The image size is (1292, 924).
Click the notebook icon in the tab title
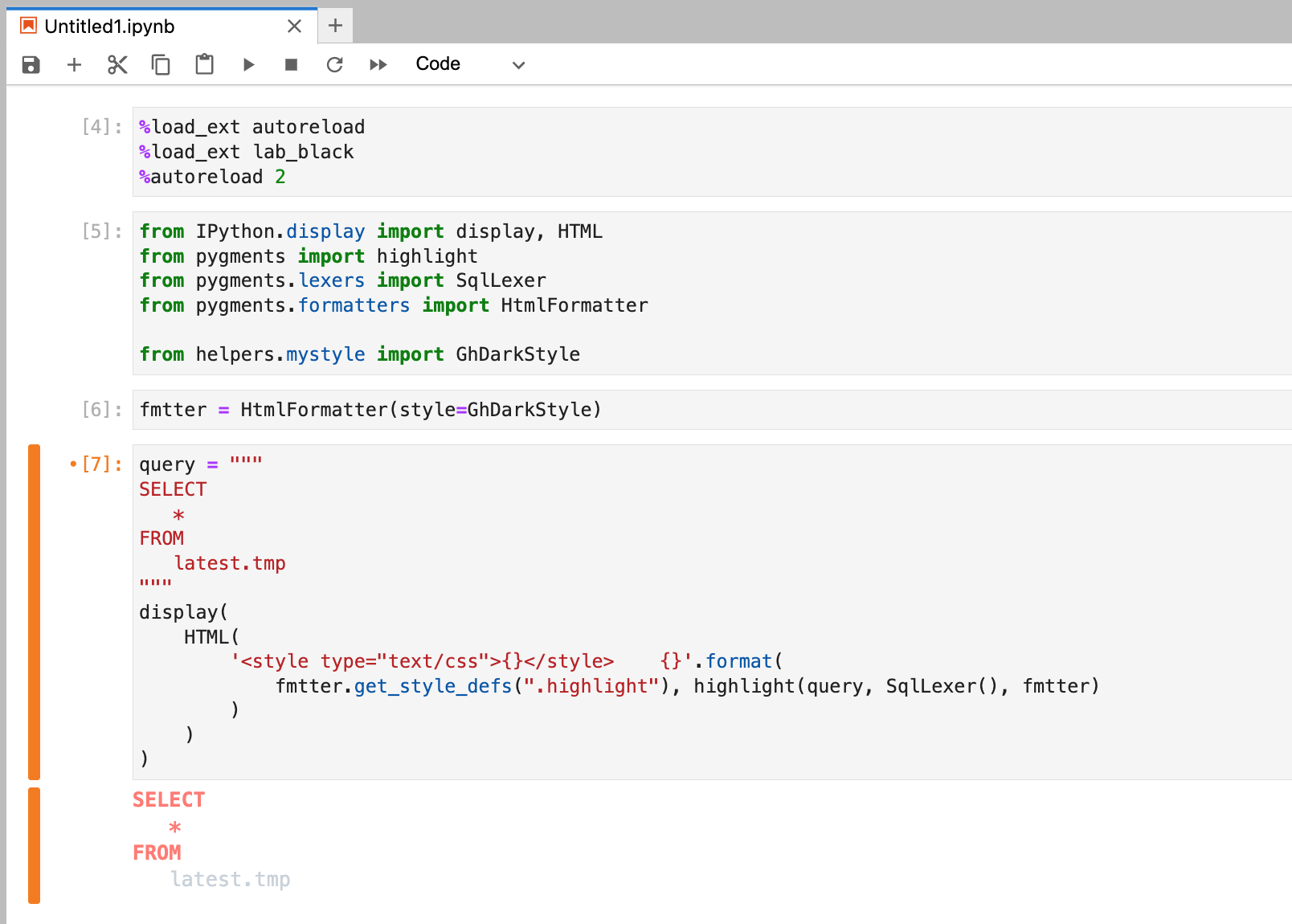pos(28,25)
